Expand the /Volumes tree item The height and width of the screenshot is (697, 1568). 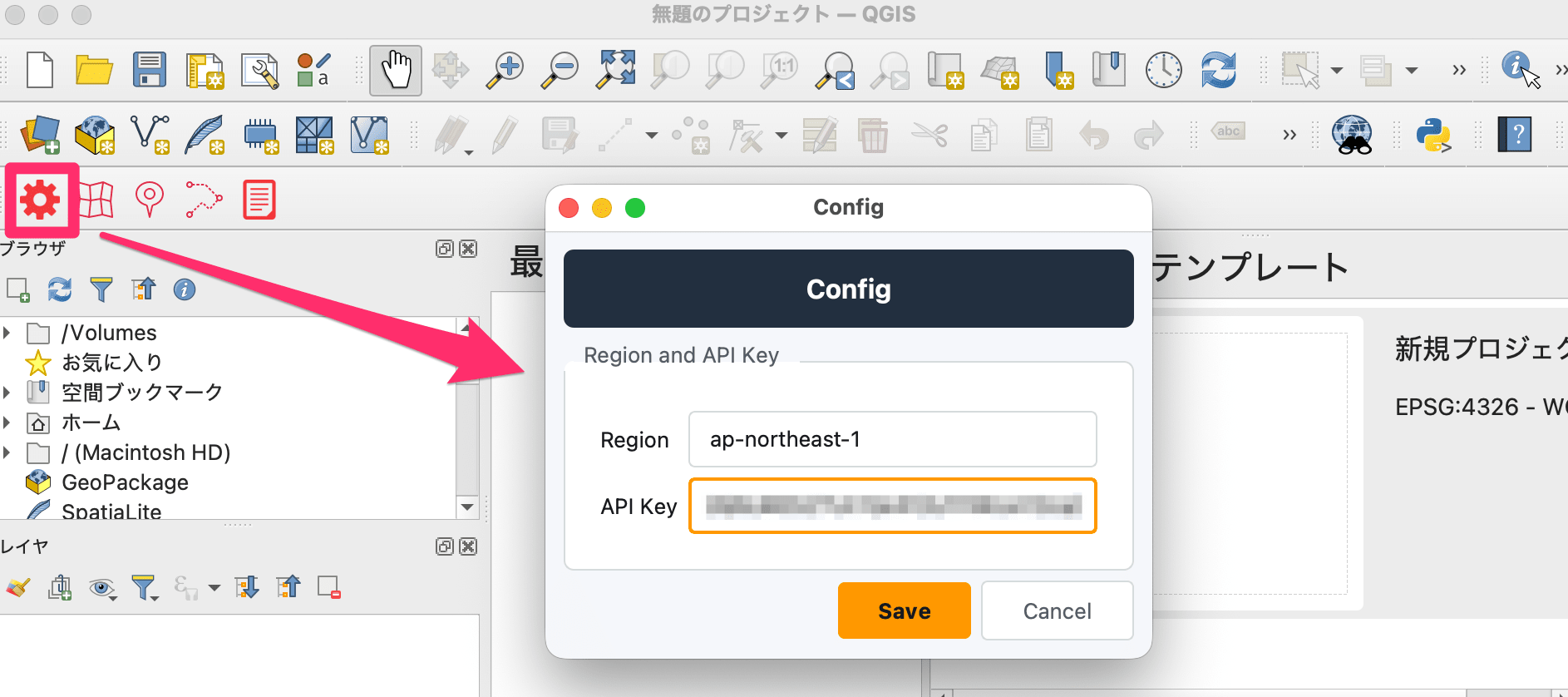tap(7, 333)
